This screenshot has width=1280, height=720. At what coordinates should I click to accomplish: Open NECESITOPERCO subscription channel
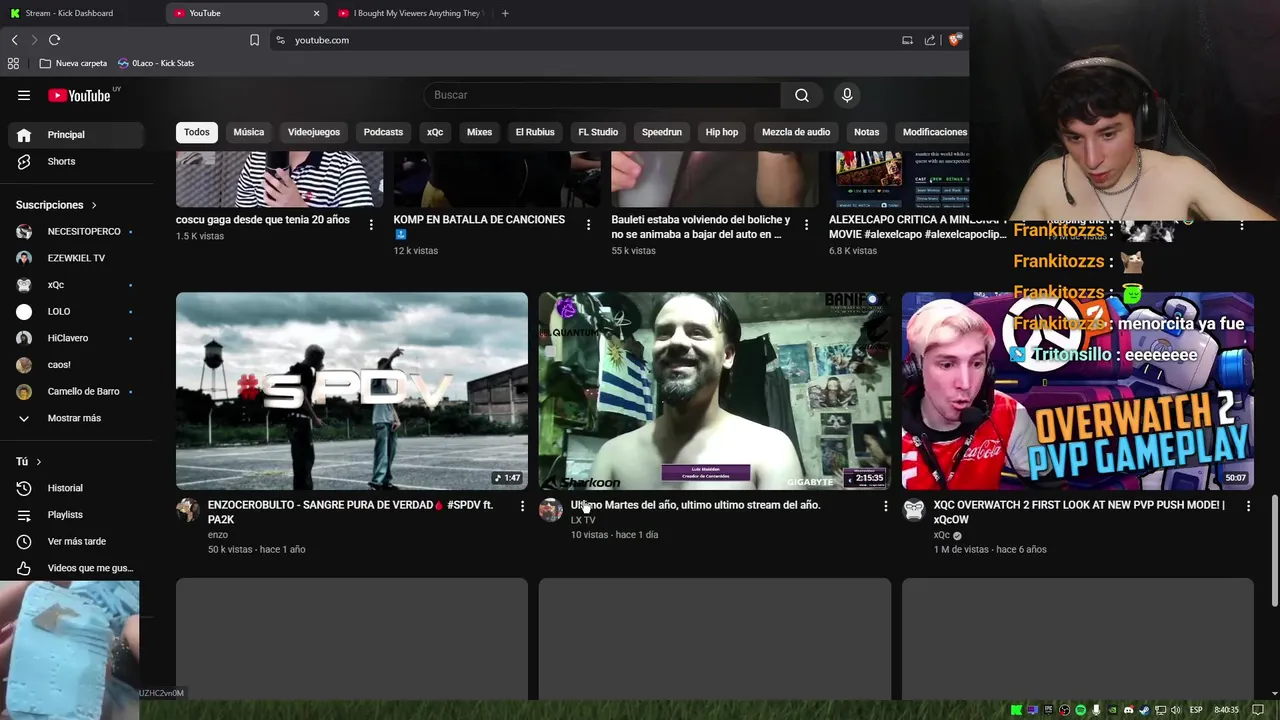click(x=74, y=231)
